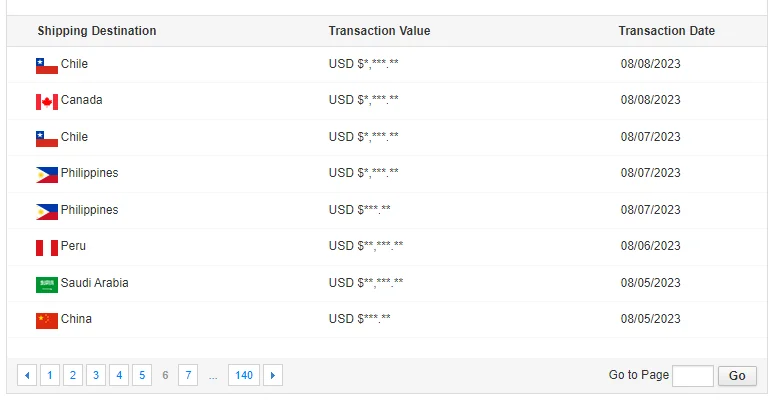This screenshot has height=420, width=784.
Task: Click the Peru flag icon
Action: (47, 247)
